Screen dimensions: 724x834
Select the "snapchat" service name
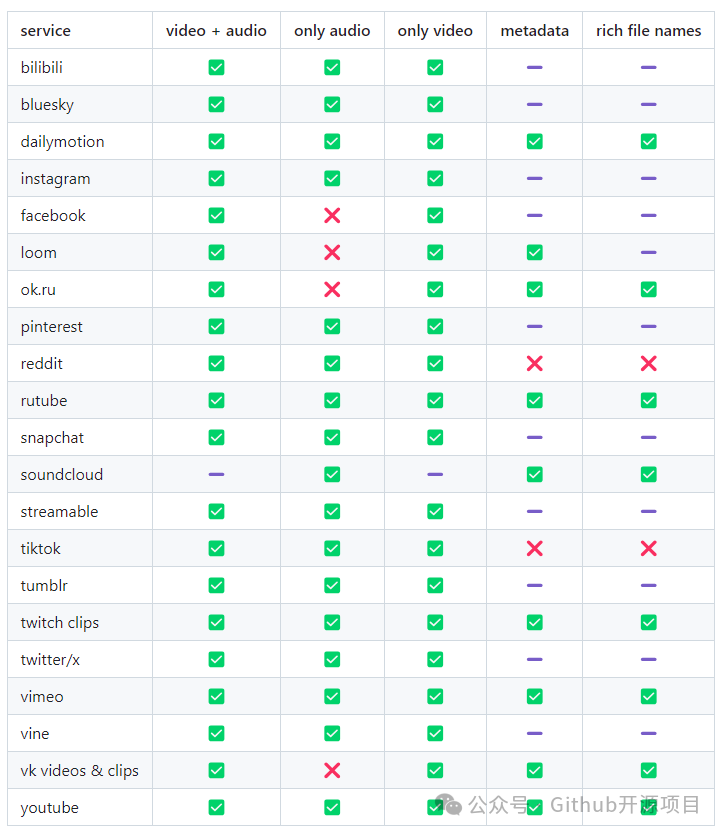(x=52, y=438)
